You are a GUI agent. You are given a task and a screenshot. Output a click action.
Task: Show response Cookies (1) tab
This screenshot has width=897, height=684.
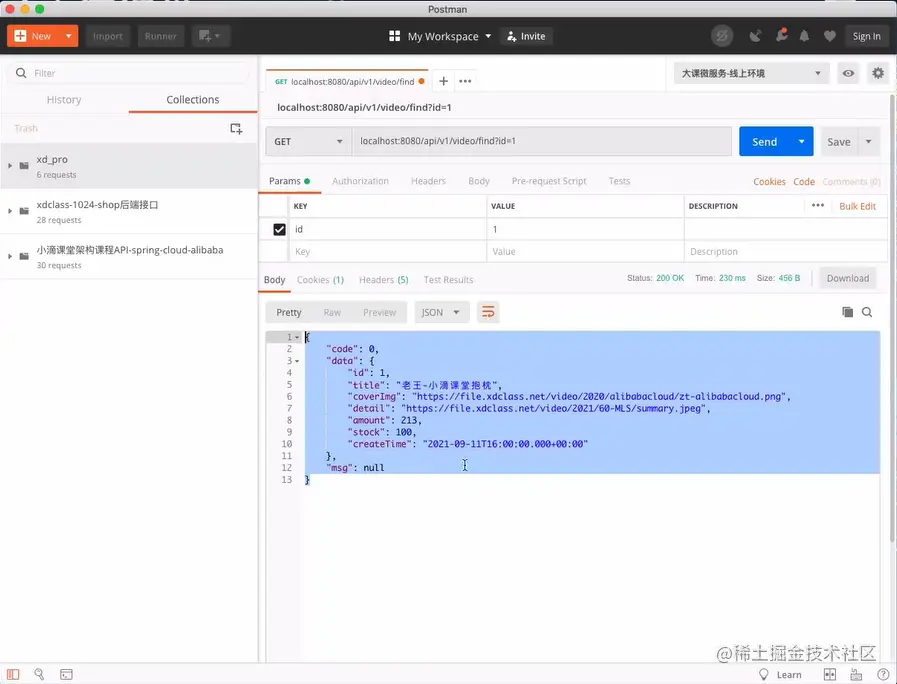point(320,280)
